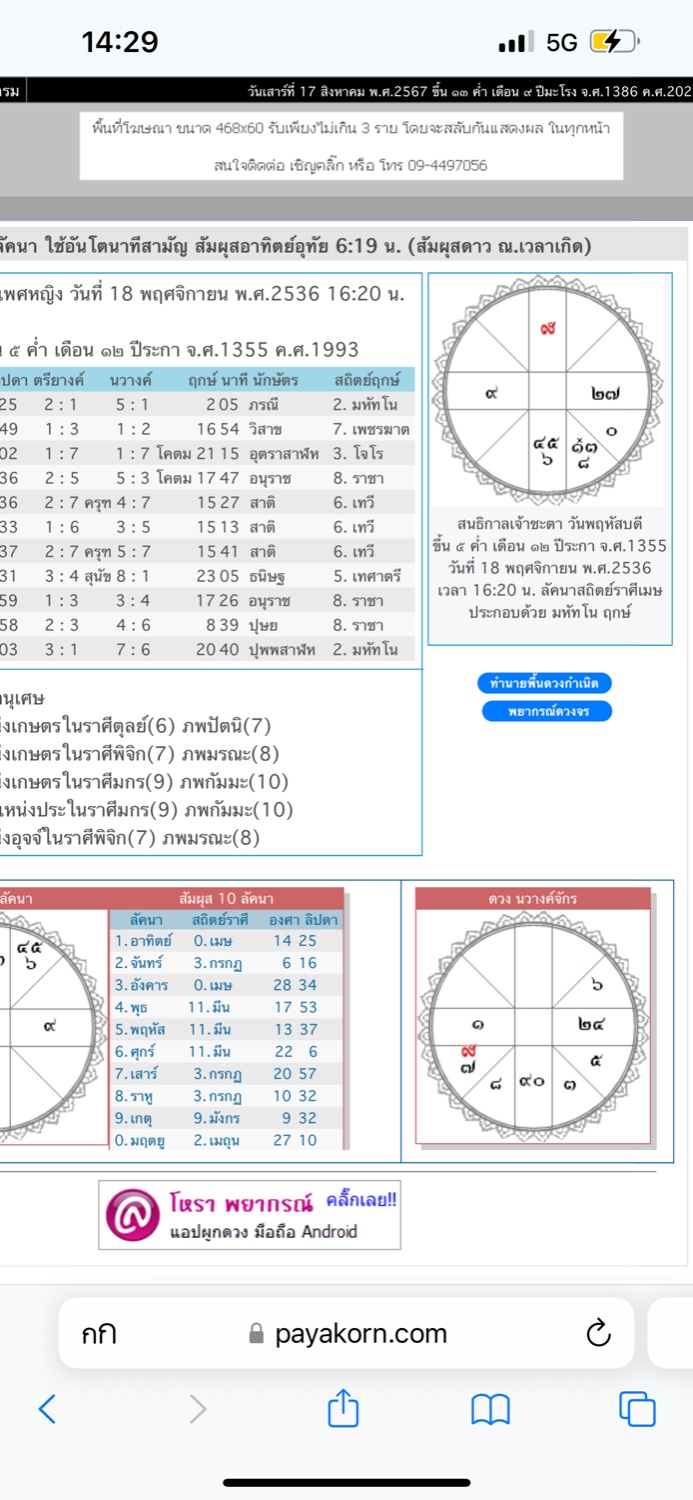Click the พยากรณ์ดวงจร button
693x1500 pixels.
(545, 711)
